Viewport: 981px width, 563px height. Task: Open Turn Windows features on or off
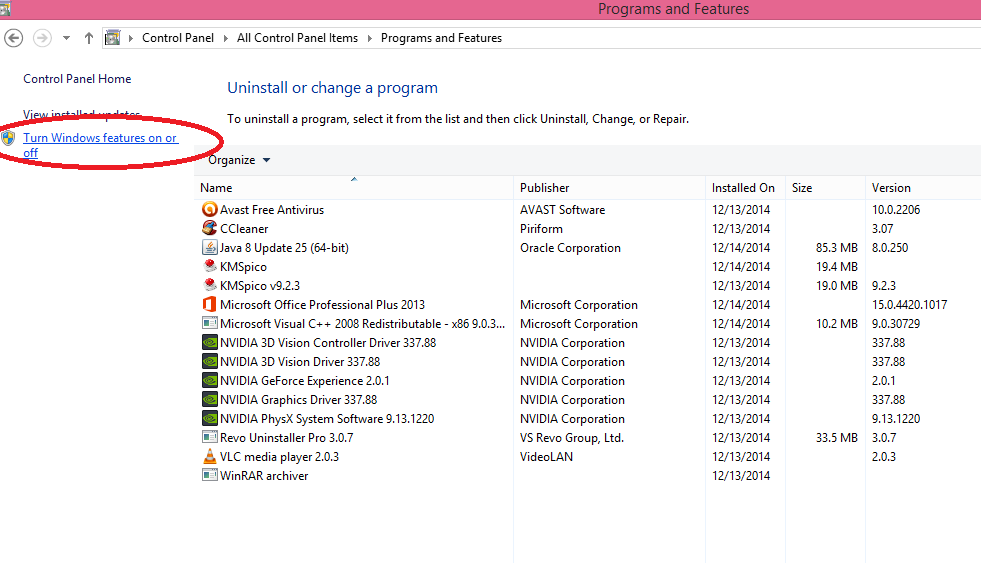pyautogui.click(x=100, y=145)
